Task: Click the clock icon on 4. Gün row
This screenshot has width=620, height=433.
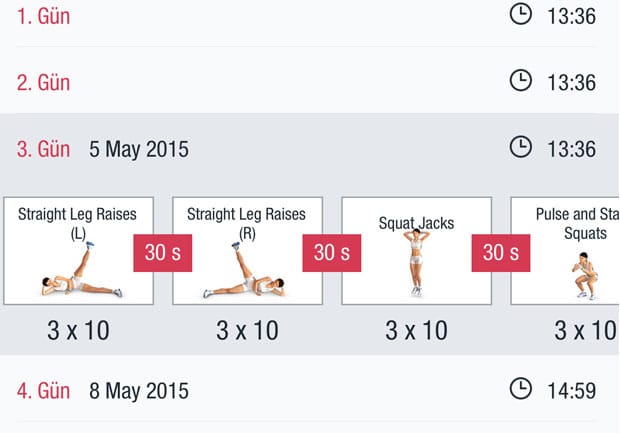Action: click(520, 389)
